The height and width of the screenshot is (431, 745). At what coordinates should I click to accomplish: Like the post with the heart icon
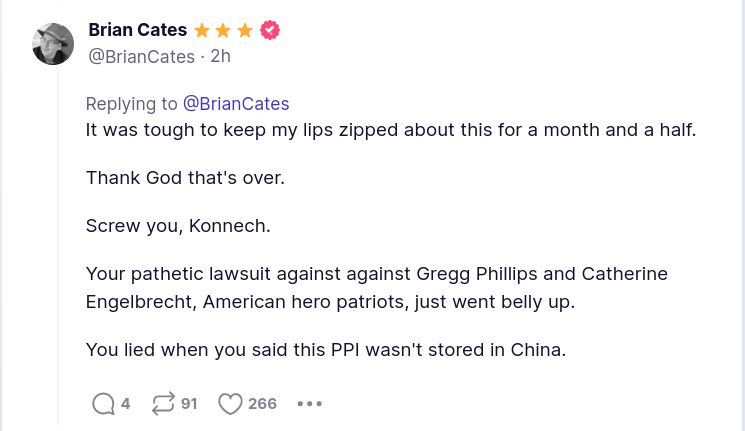tap(230, 404)
